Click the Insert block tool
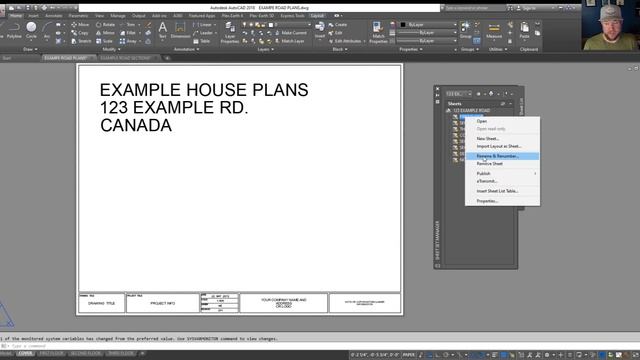This screenshot has width=640, height=360. point(320,31)
